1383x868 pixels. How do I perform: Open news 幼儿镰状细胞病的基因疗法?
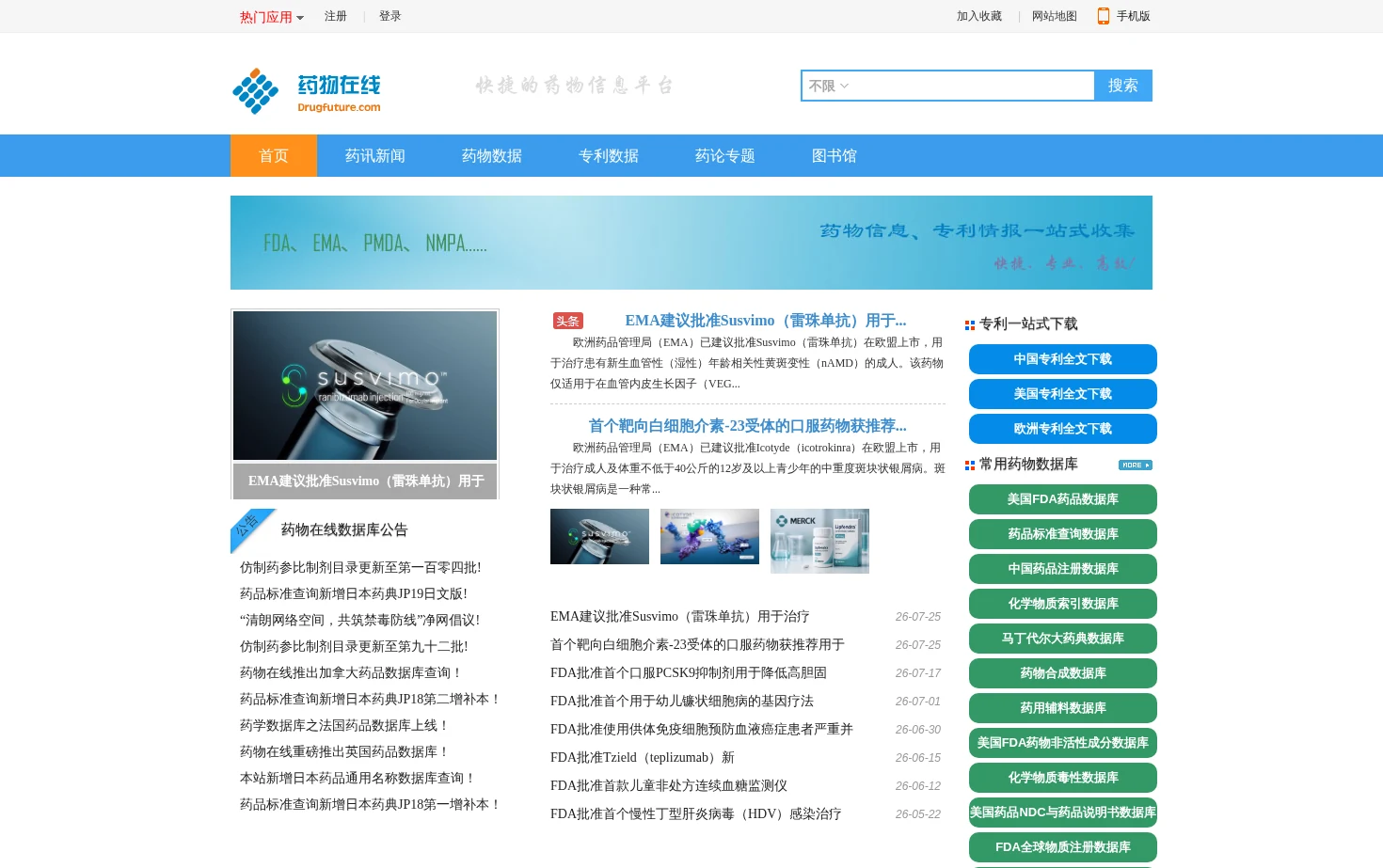[682, 702]
